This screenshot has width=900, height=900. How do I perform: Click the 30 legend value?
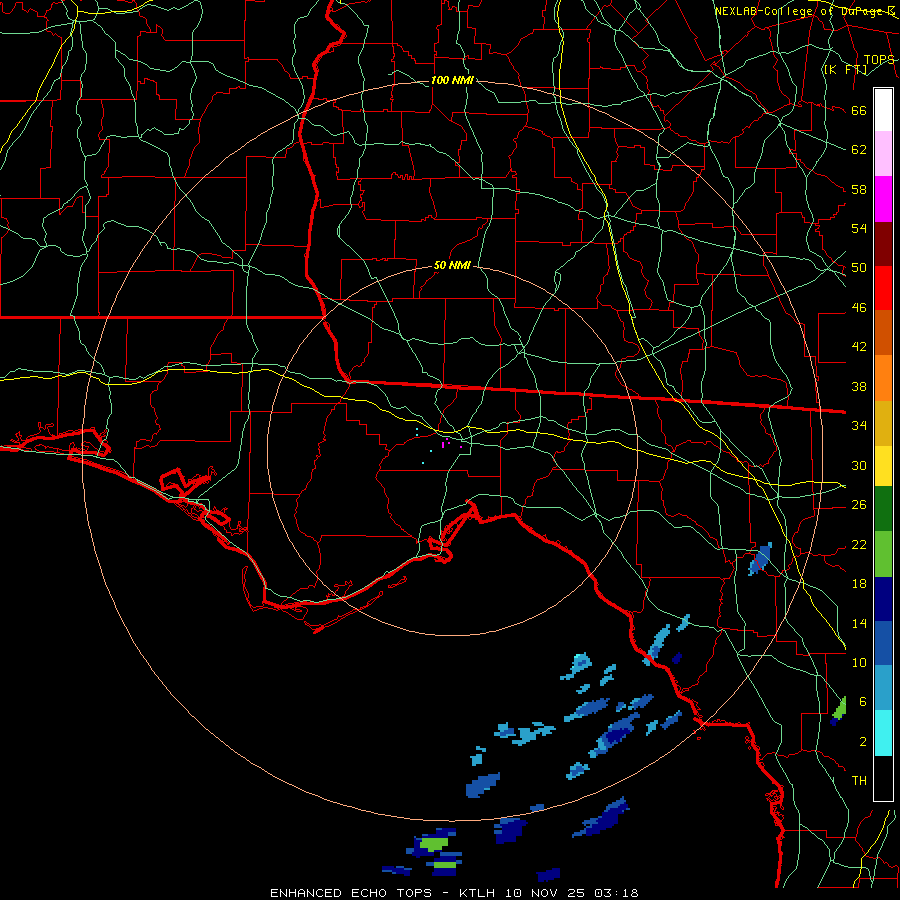(x=859, y=465)
